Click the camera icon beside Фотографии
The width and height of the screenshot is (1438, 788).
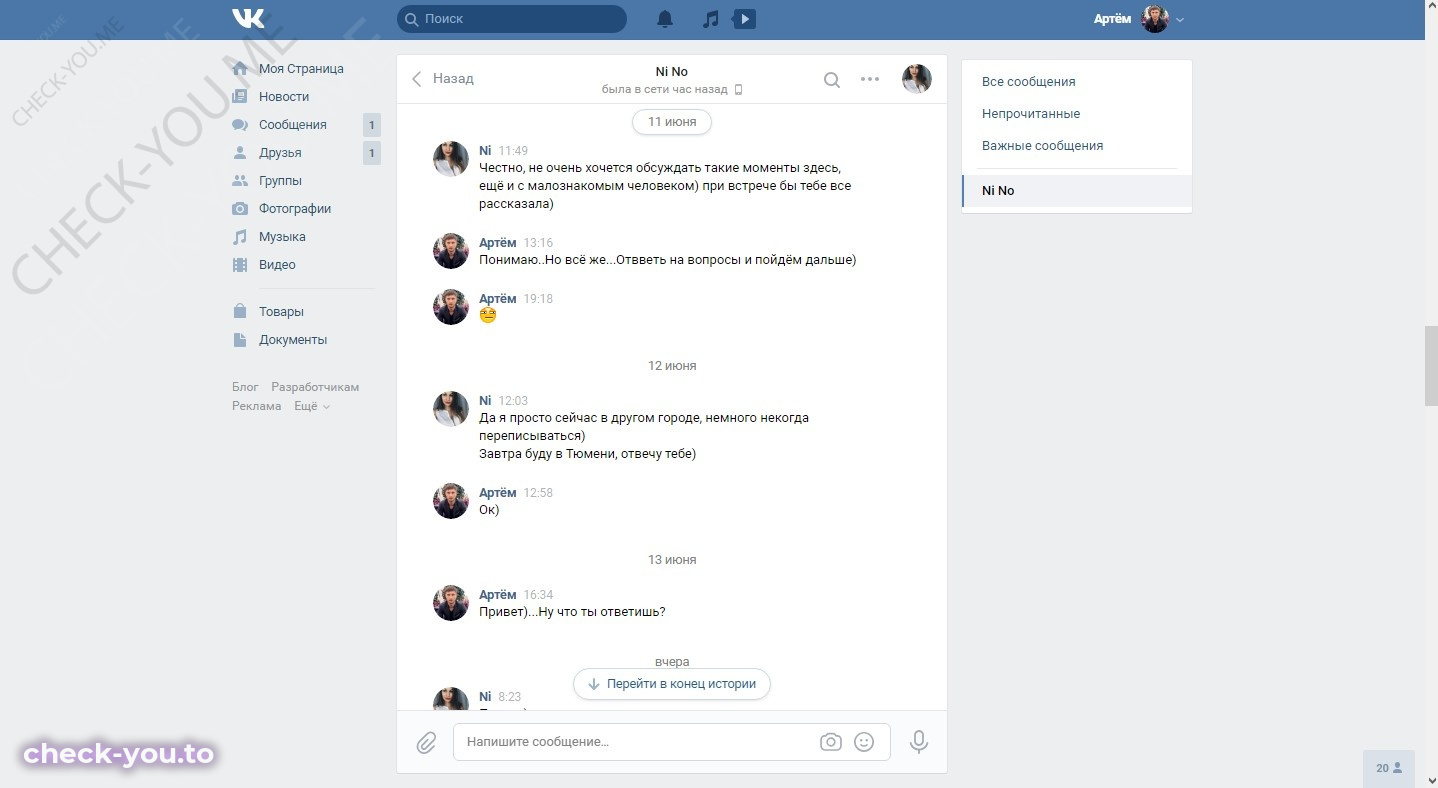(240, 209)
